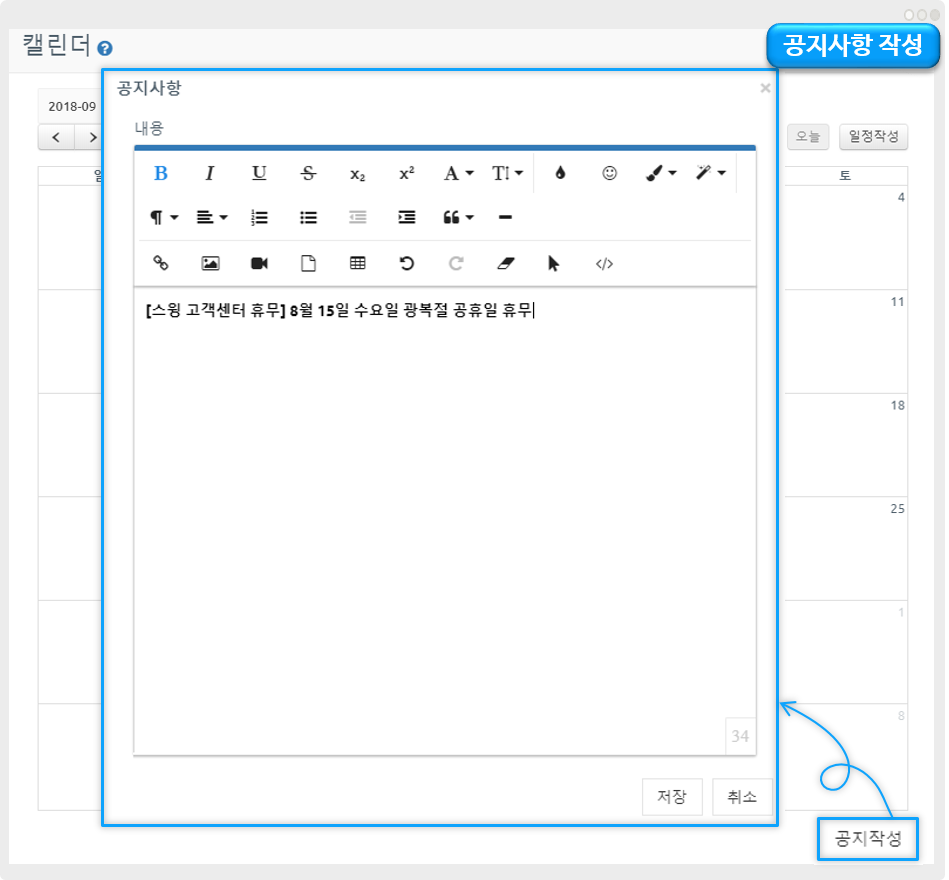Image resolution: width=949 pixels, height=880 pixels.
Task: Click inside the notice content text area
Action: click(444, 500)
